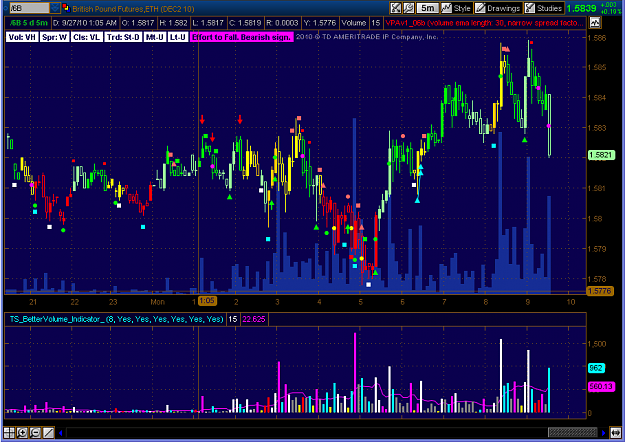The height and width of the screenshot is (442, 625).
Task: Click the C: 1.5819 close value
Action: [245, 23]
